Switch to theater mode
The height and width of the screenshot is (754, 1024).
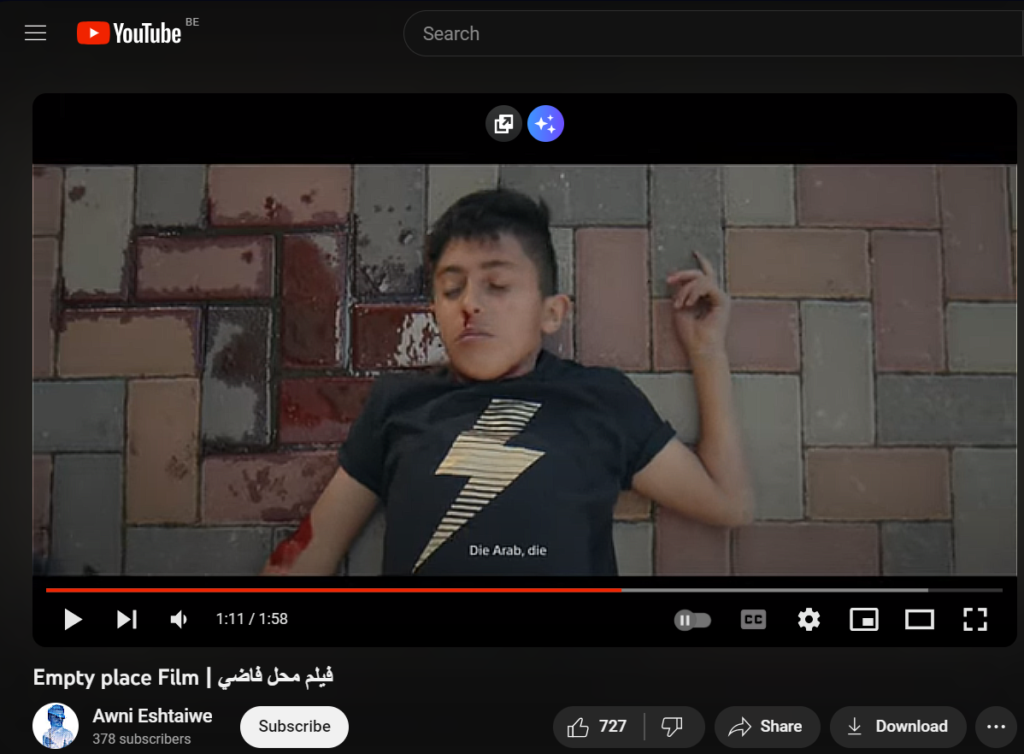coord(919,620)
